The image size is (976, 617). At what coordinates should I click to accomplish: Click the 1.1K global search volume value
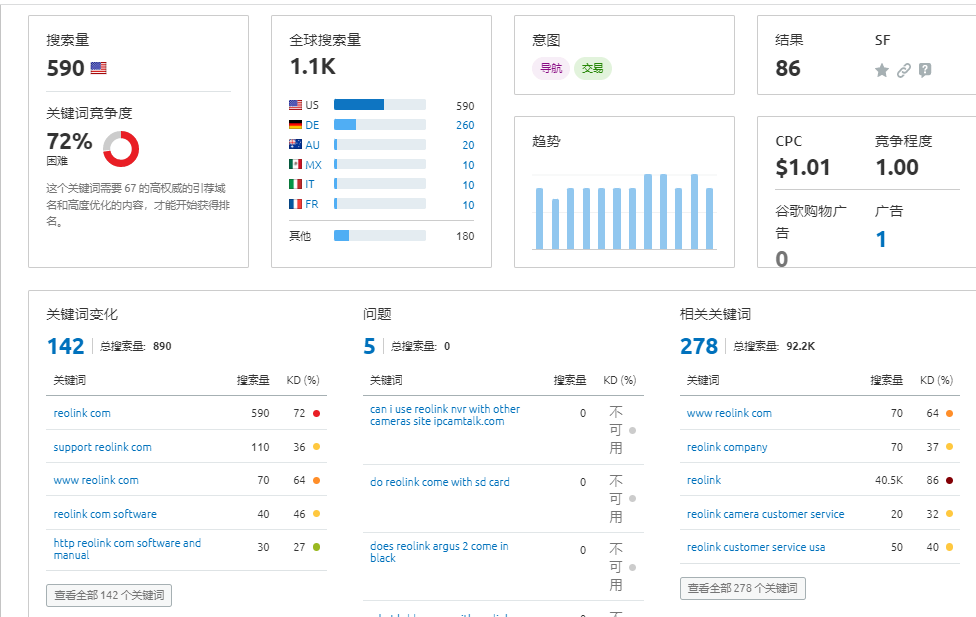(x=313, y=67)
